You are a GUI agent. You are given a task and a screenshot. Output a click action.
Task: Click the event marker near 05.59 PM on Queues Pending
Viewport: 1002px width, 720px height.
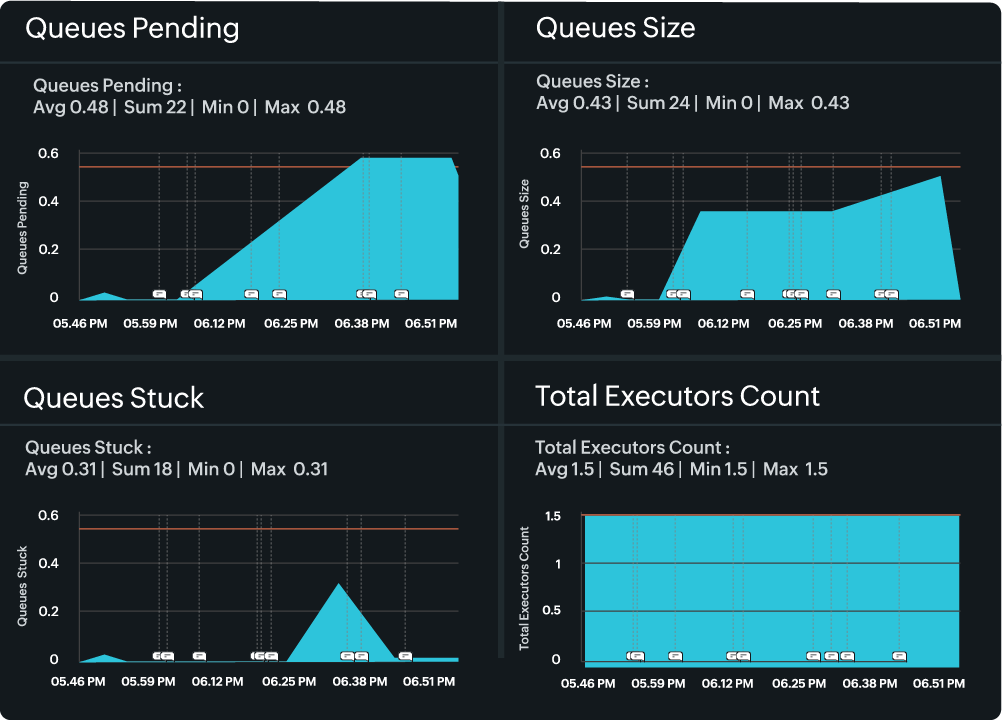pos(158,293)
